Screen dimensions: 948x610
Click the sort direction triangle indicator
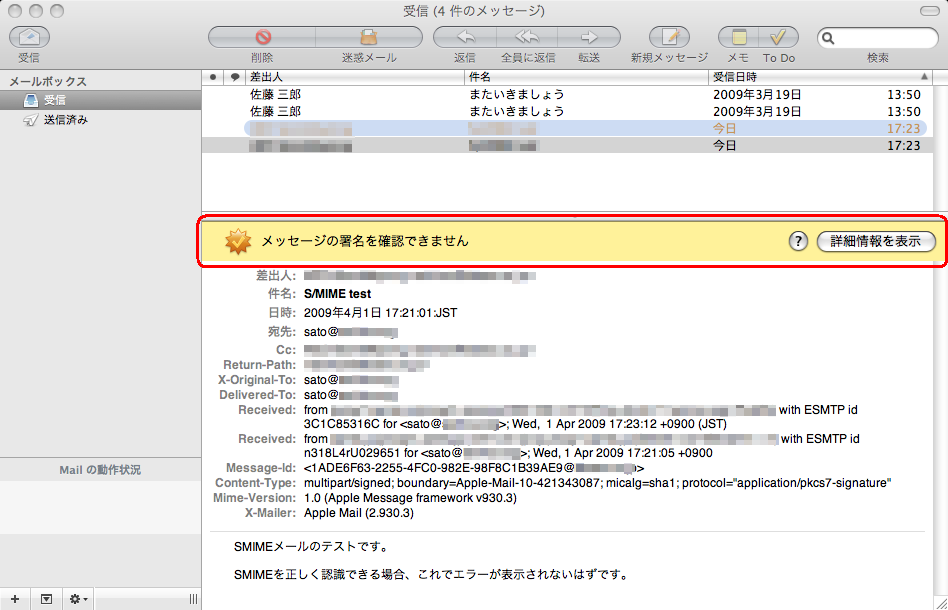tap(924, 77)
